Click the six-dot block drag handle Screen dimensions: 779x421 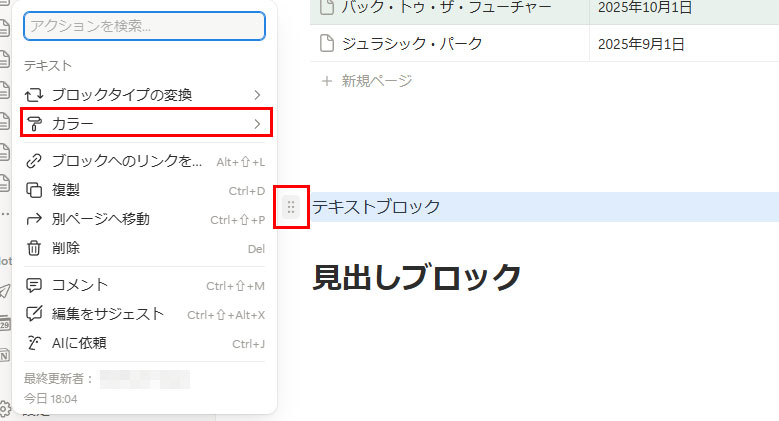coord(291,207)
